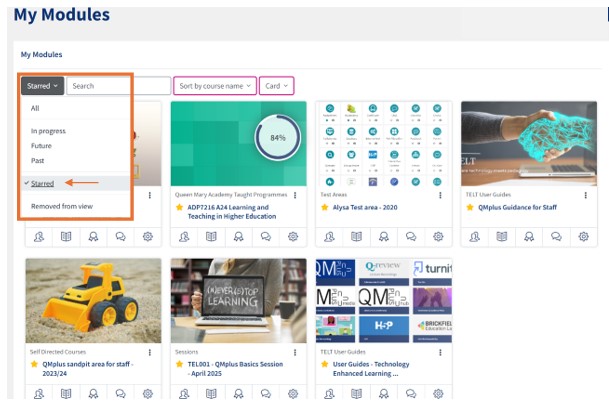Image resolution: width=609 pixels, height=412 pixels.
Task: Choose 'In progress' filter option
Action: point(47,131)
